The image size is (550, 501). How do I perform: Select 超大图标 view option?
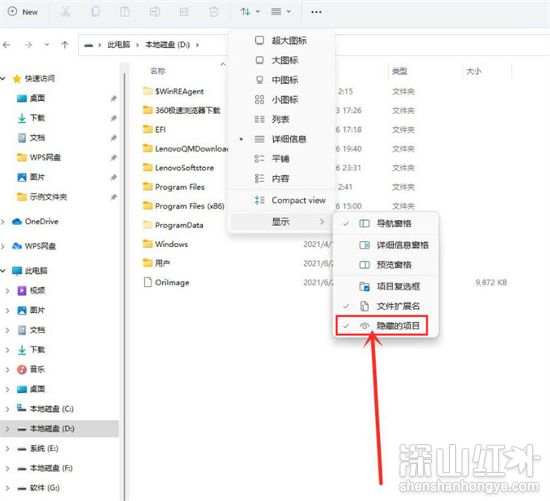(282, 40)
